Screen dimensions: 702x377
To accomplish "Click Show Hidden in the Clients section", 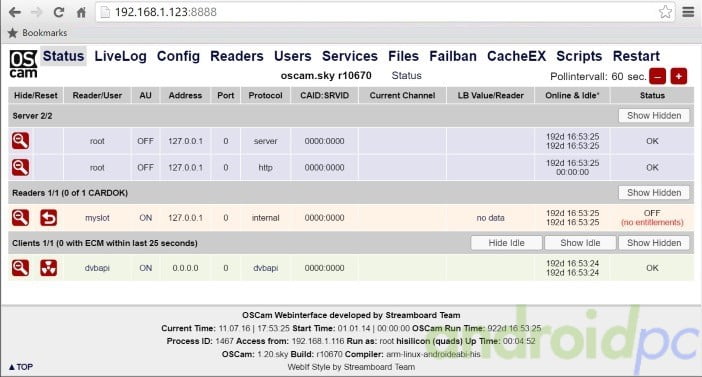I will (x=654, y=243).
